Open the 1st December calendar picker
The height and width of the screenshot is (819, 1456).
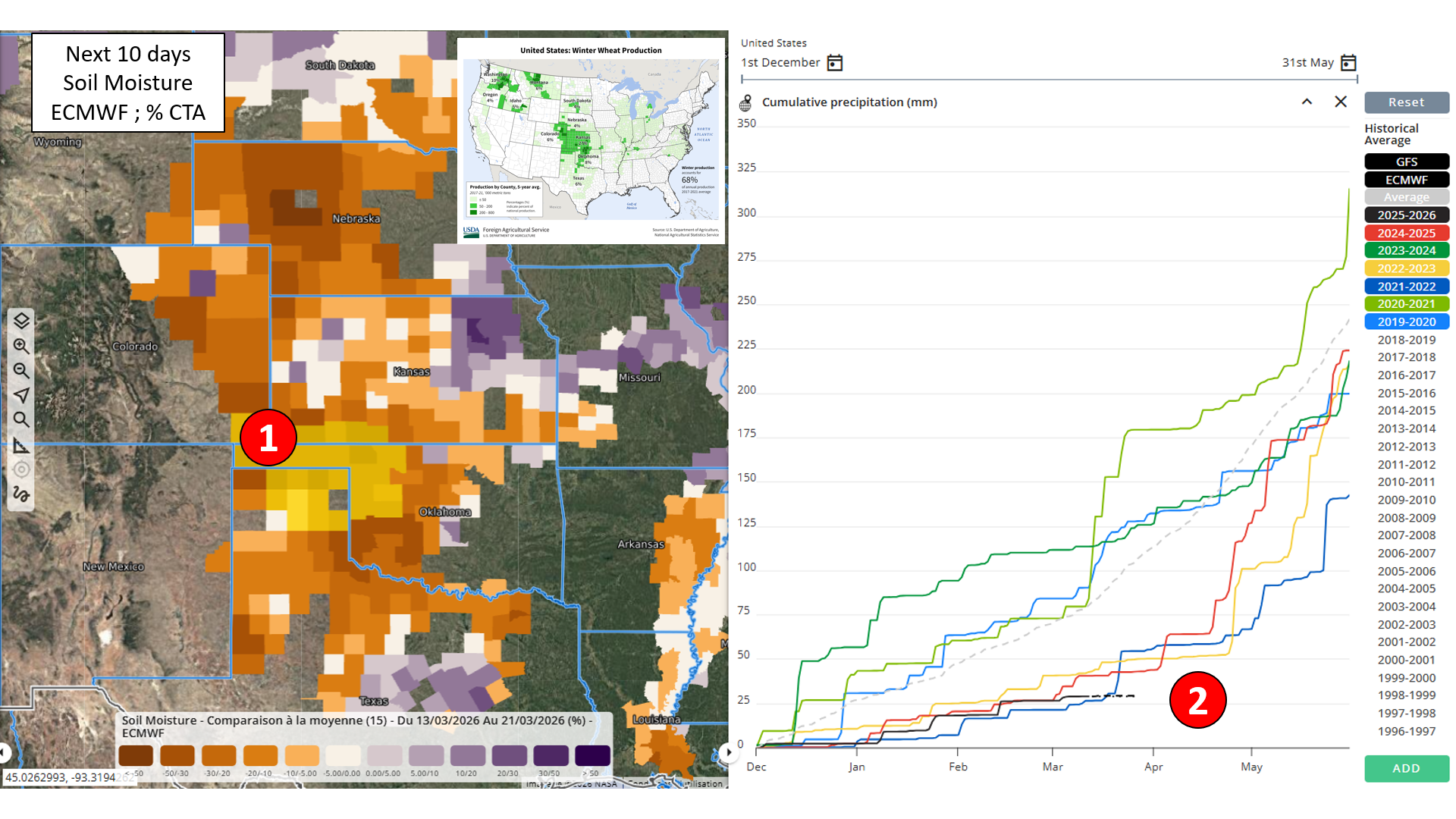[835, 63]
